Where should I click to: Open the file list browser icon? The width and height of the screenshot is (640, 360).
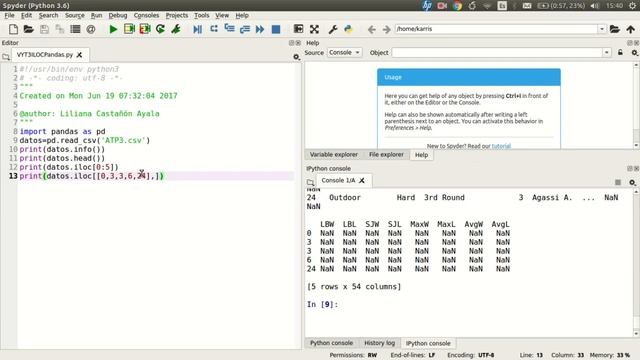click(x=75, y=29)
